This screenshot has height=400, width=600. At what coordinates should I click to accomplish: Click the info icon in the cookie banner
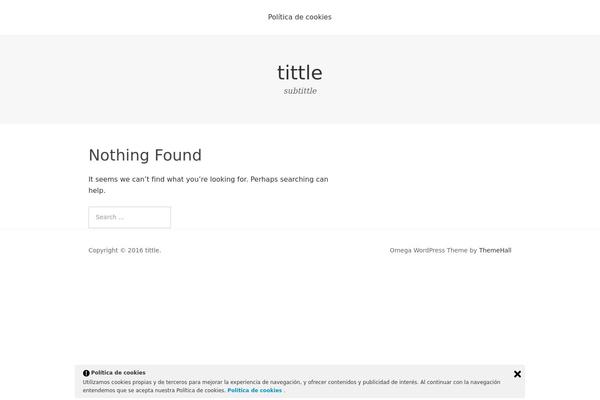[x=86, y=373]
